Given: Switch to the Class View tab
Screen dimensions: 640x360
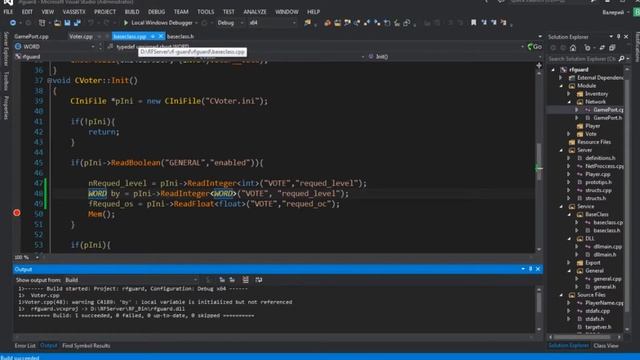Looking at the screenshot, I should point(606,346).
